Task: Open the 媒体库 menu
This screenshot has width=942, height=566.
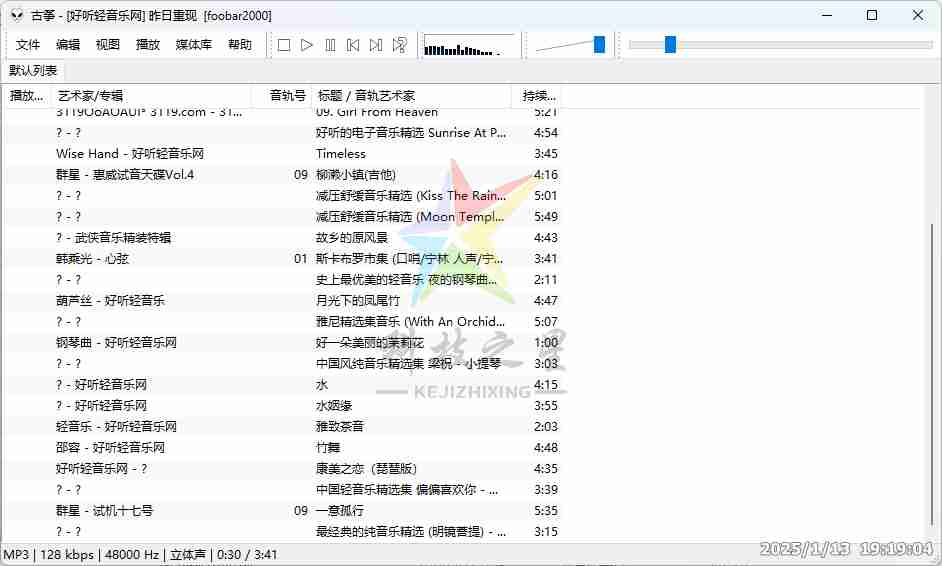Action: tap(194, 45)
